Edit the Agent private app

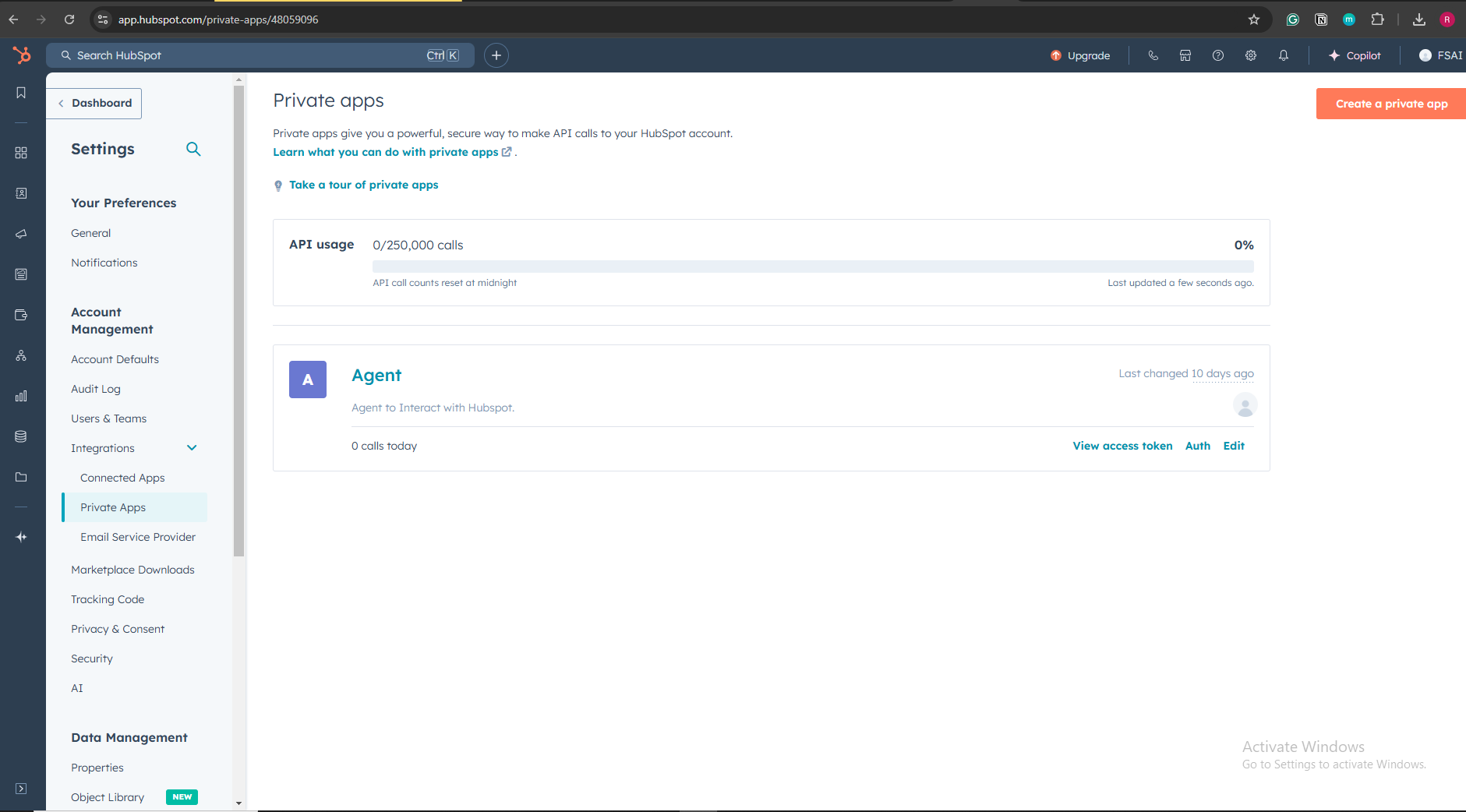[x=1234, y=446]
